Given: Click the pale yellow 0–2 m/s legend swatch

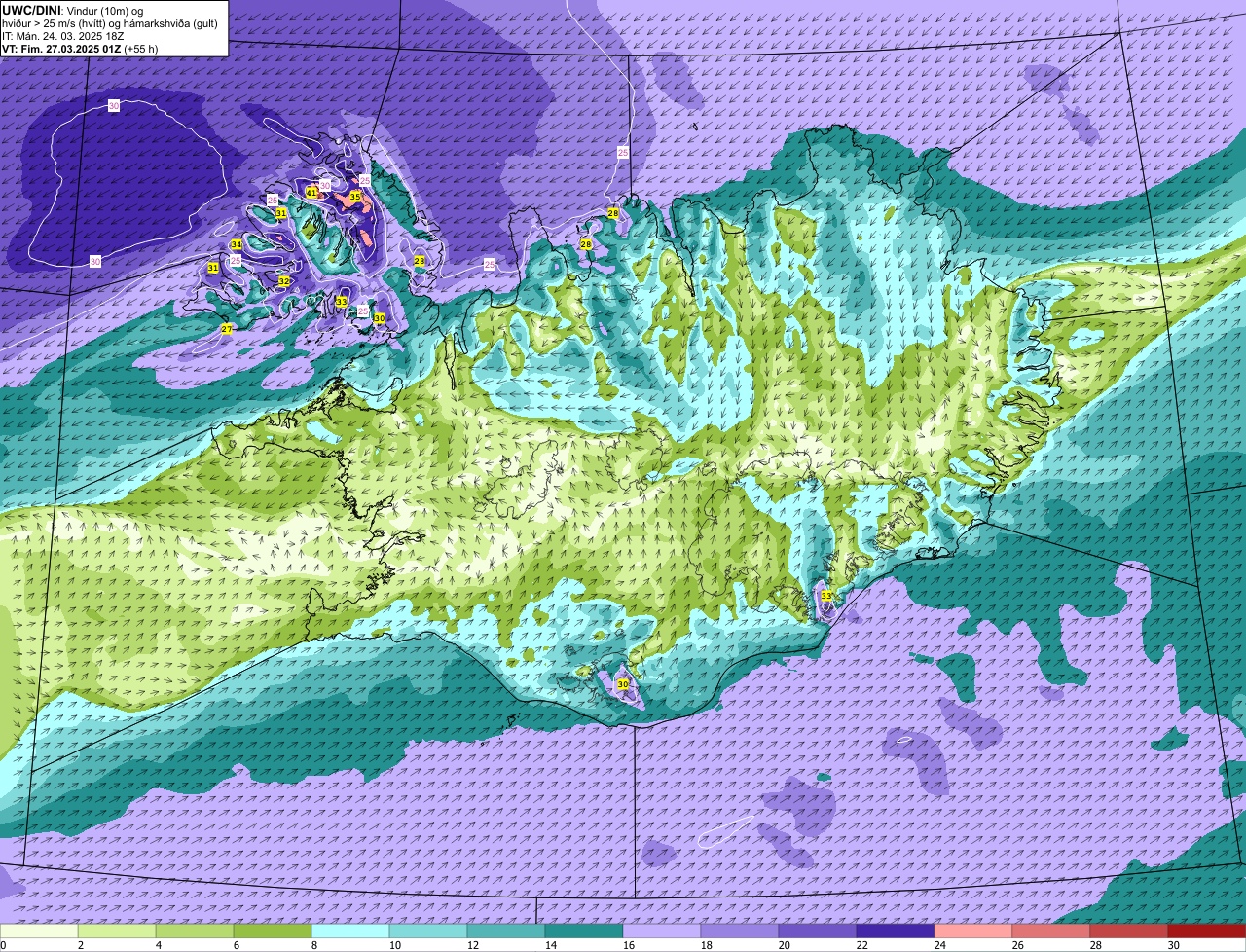Looking at the screenshot, I should pyautogui.click(x=39, y=931).
